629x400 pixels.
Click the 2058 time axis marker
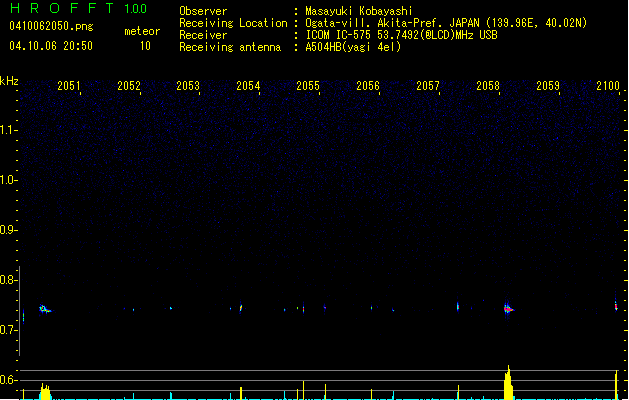click(x=488, y=86)
